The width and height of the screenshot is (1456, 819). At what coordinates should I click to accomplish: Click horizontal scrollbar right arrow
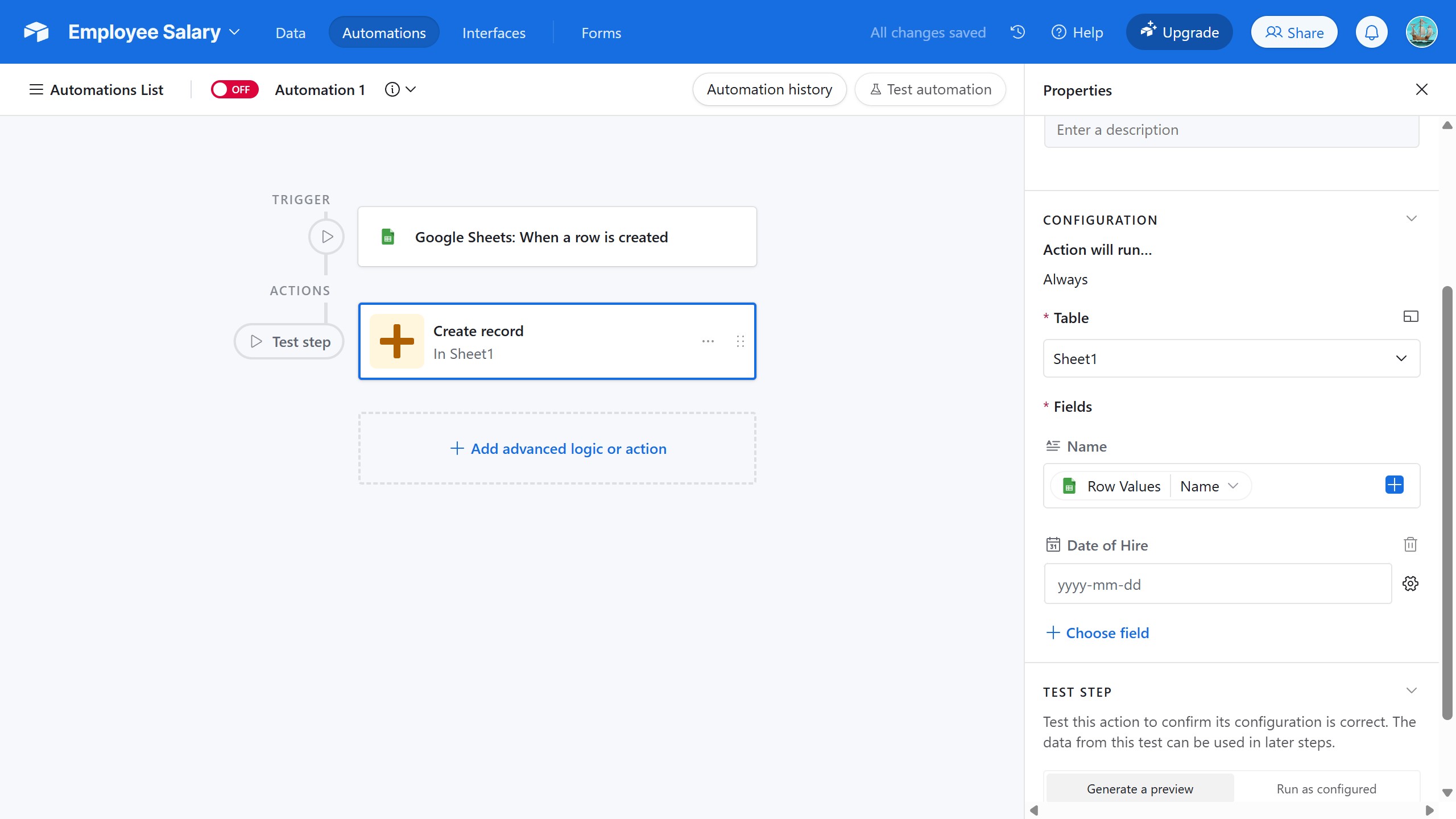[x=1429, y=810]
